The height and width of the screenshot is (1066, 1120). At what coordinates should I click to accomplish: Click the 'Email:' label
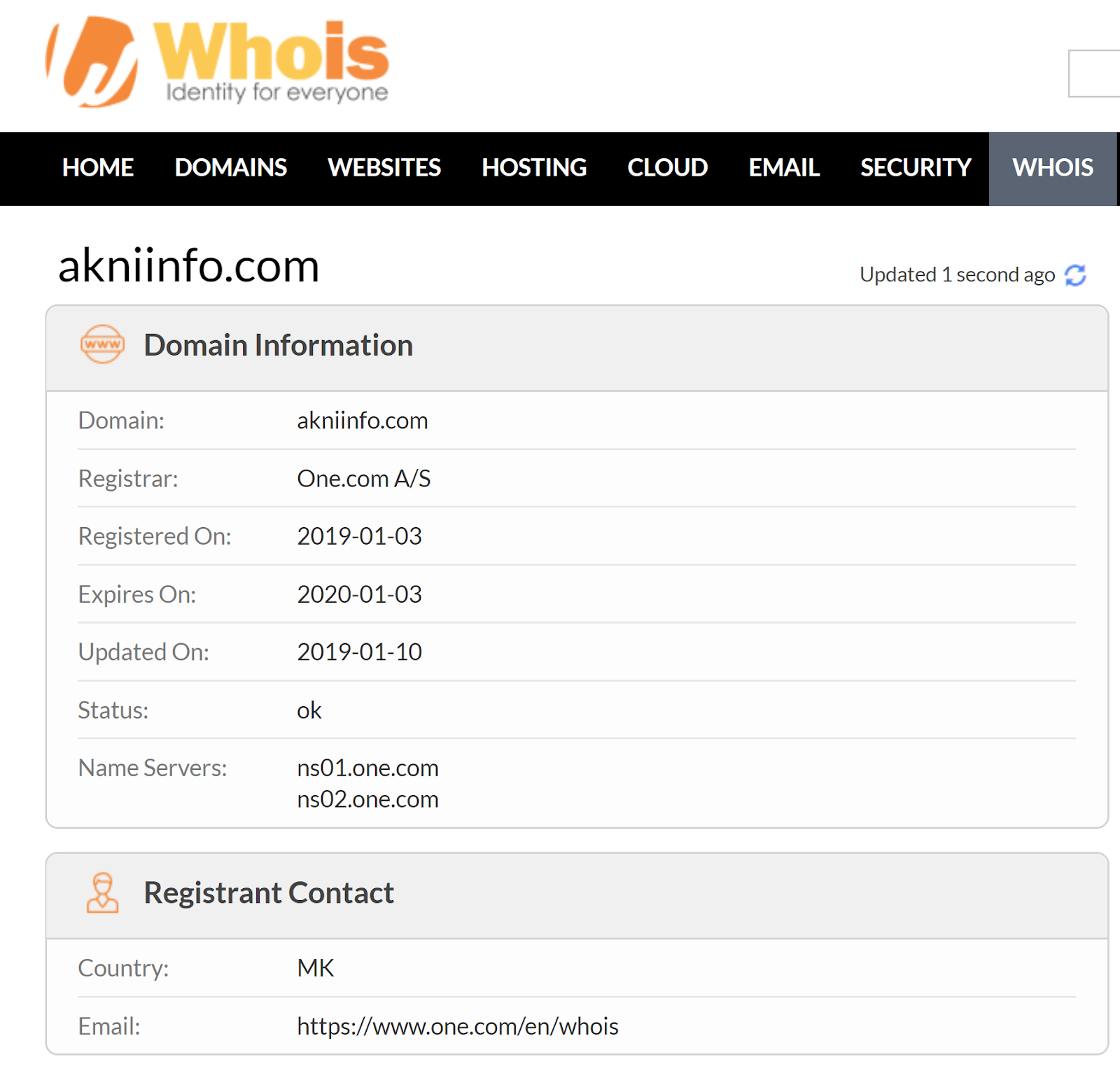click(109, 1026)
